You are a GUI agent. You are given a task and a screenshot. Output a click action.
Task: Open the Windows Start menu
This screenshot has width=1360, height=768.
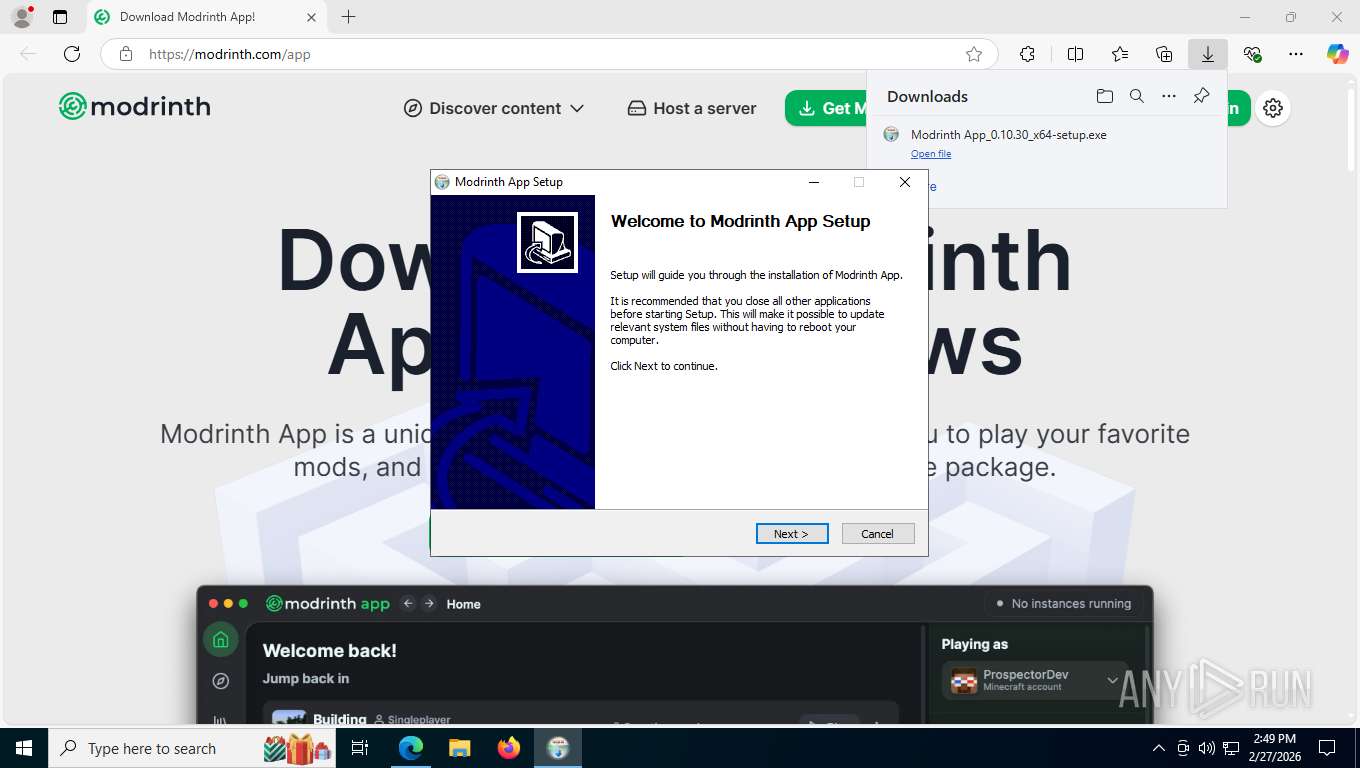pyautogui.click(x=23, y=748)
